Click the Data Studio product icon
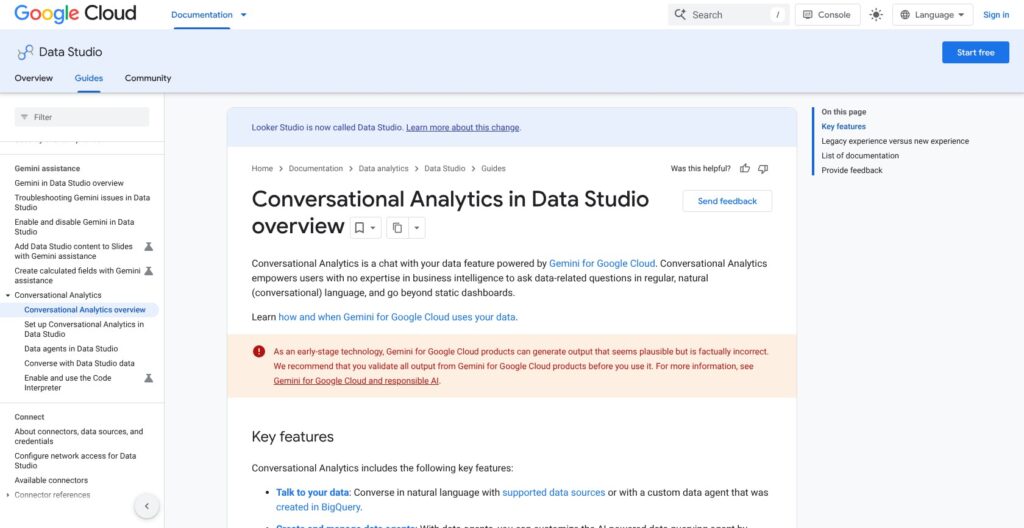The image size is (1024, 528). (x=25, y=52)
